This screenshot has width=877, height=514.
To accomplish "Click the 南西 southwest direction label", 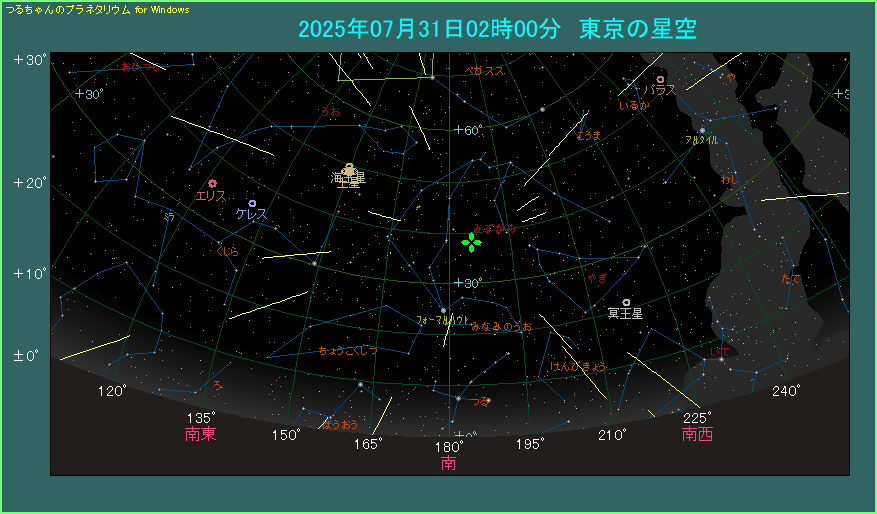I will point(697,435).
